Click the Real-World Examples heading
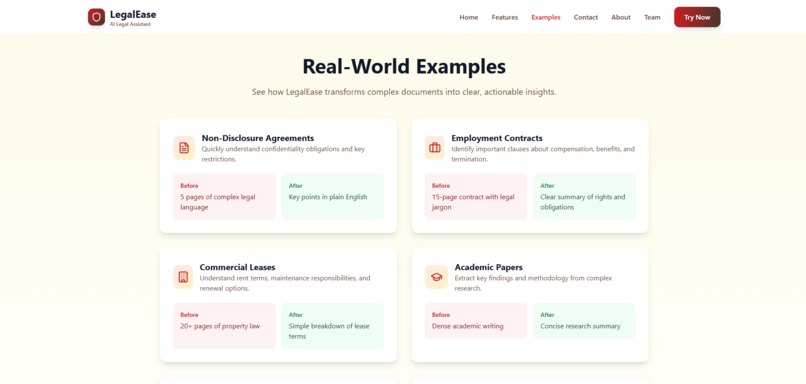The image size is (806, 384). click(404, 67)
